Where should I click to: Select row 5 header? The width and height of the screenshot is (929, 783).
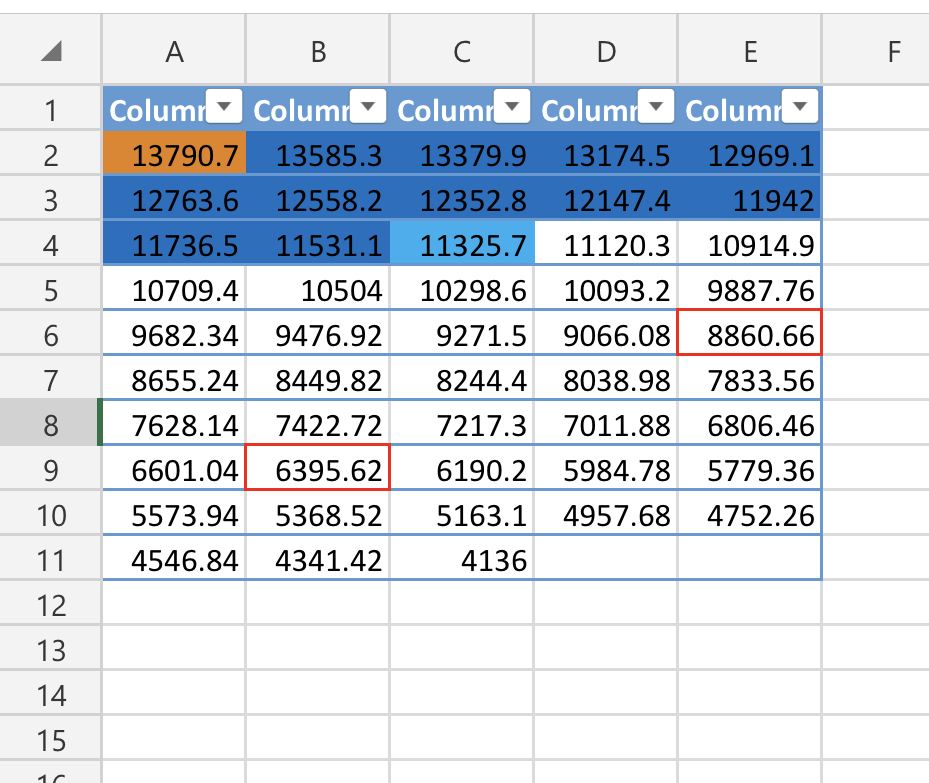coord(50,288)
